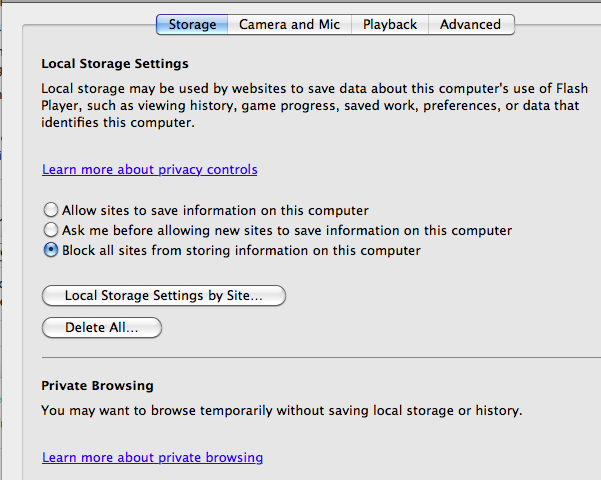Click the label text 'Block all sites from storing information'
This screenshot has width=601, height=480.
241,251
